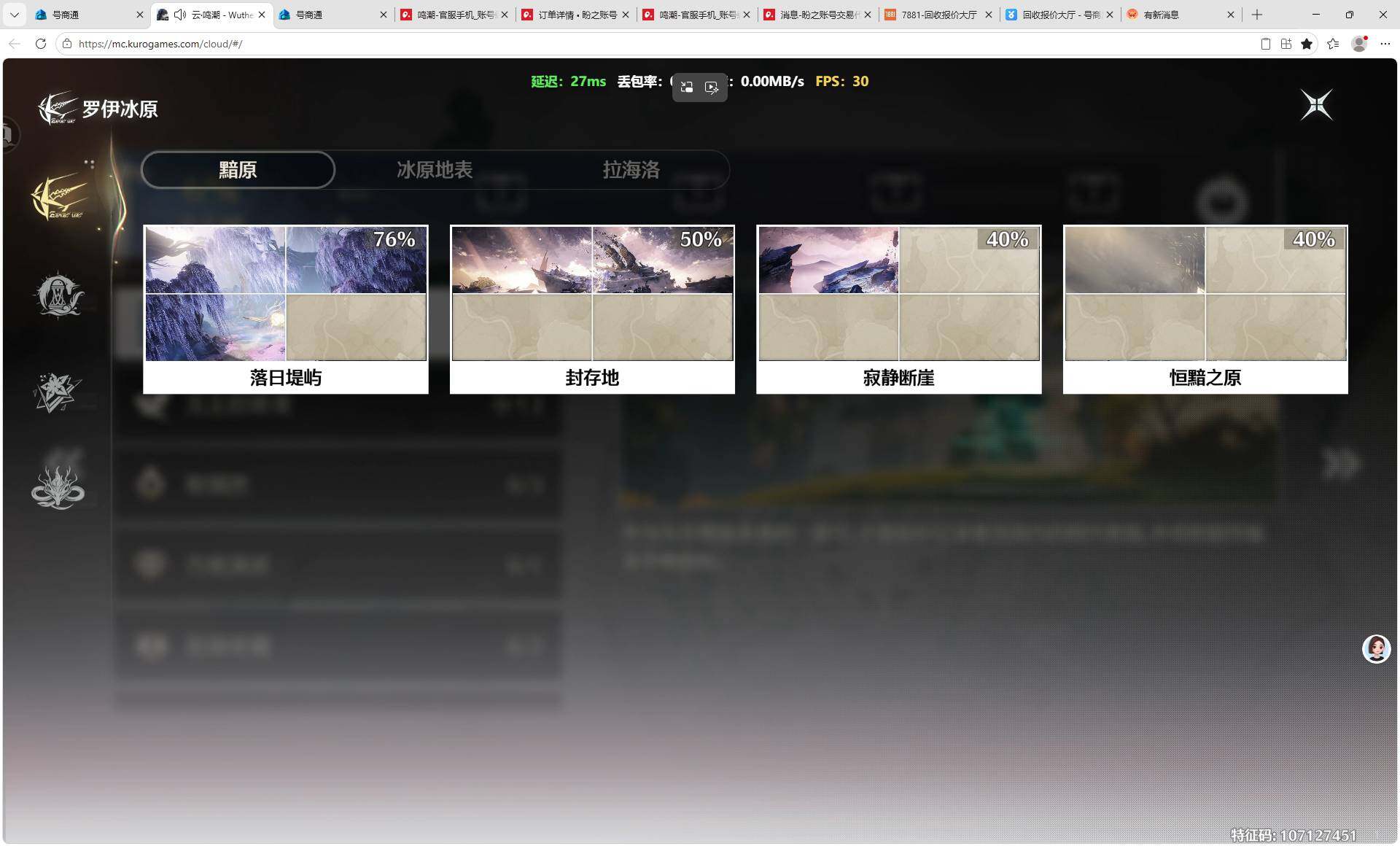The width and height of the screenshot is (1400, 846).
Task: Open the 封存地 area card
Action: (592, 309)
